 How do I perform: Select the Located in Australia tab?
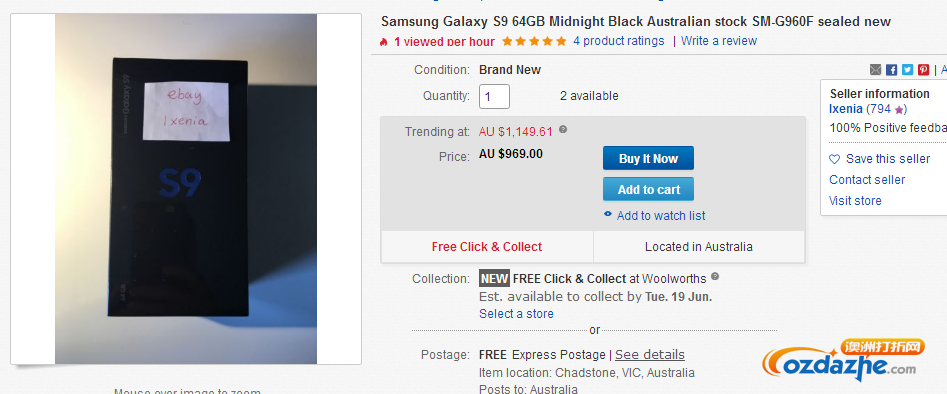click(x=699, y=247)
